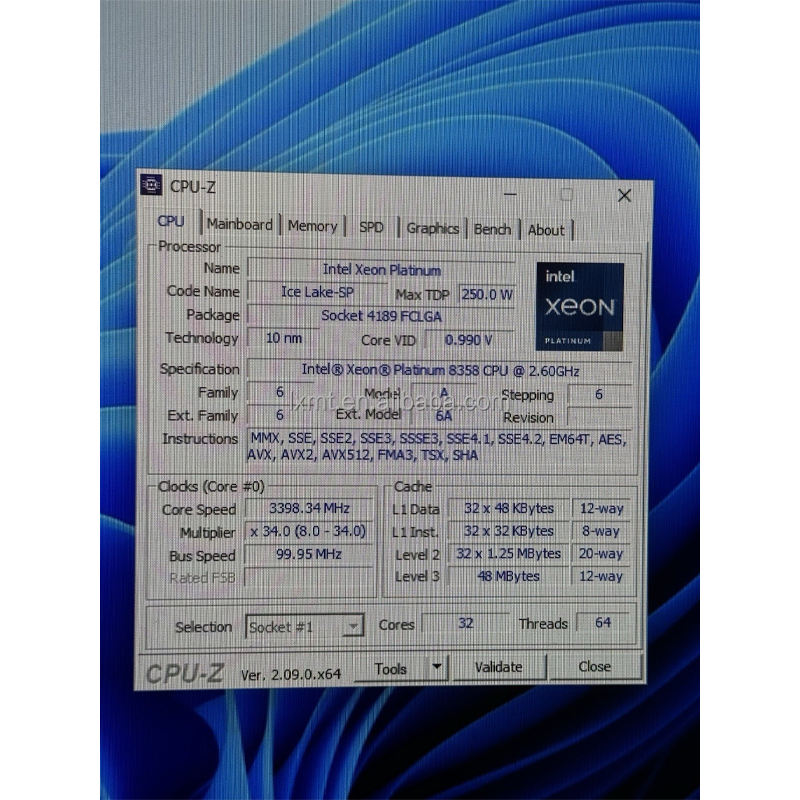This screenshot has width=800, height=800.
Task: Click the Ext. Family value 6
Action: pyautogui.click(x=280, y=415)
